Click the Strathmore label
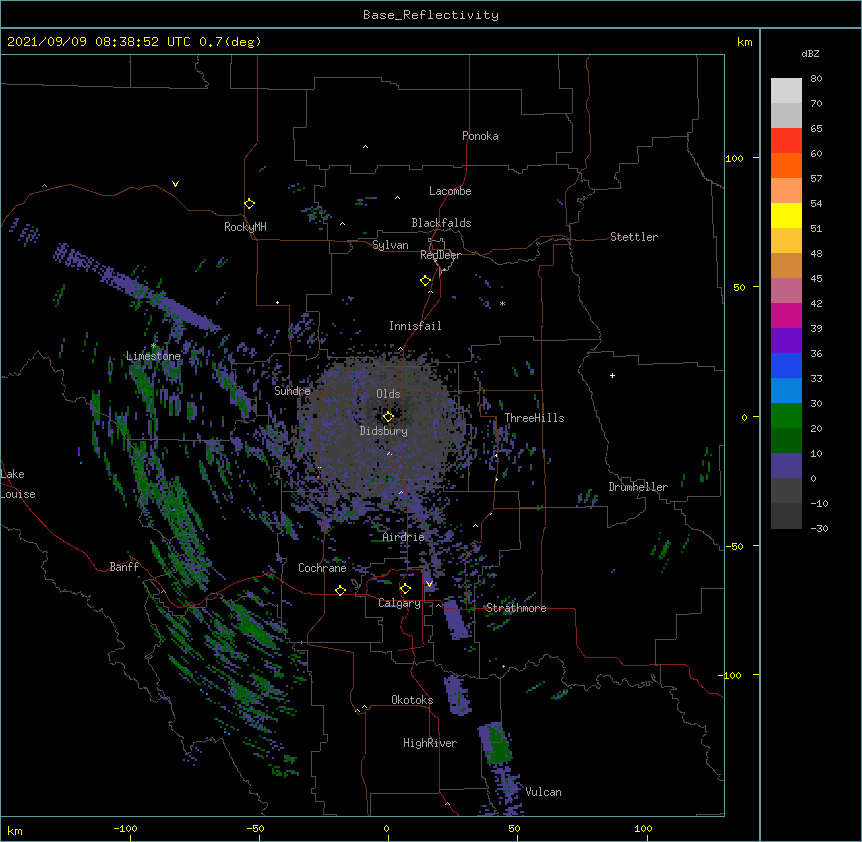862x842 pixels. 516,608
